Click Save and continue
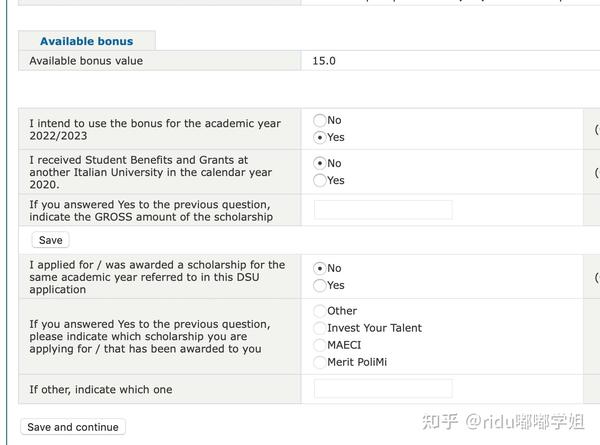The image size is (600, 445). (73, 427)
